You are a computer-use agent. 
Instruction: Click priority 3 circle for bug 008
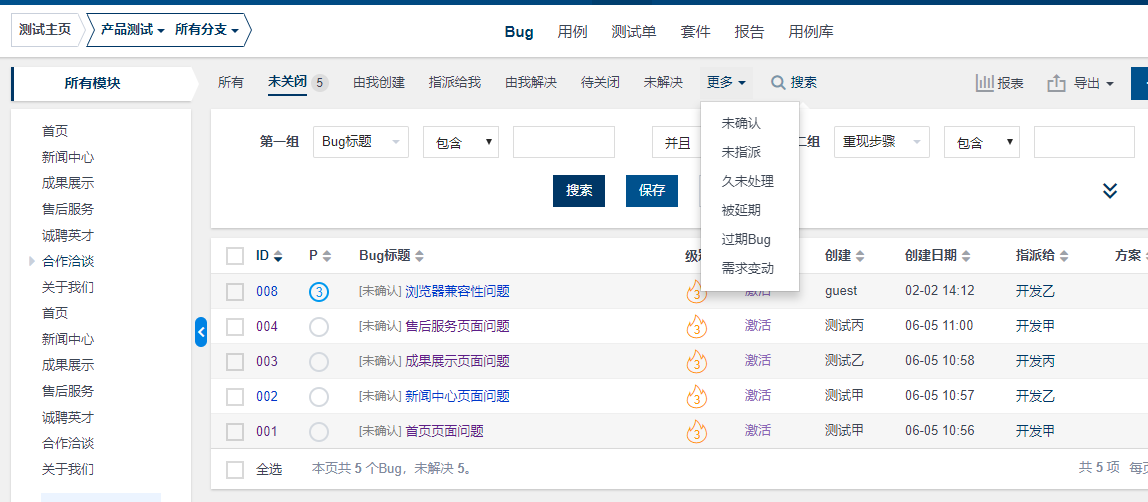319,292
